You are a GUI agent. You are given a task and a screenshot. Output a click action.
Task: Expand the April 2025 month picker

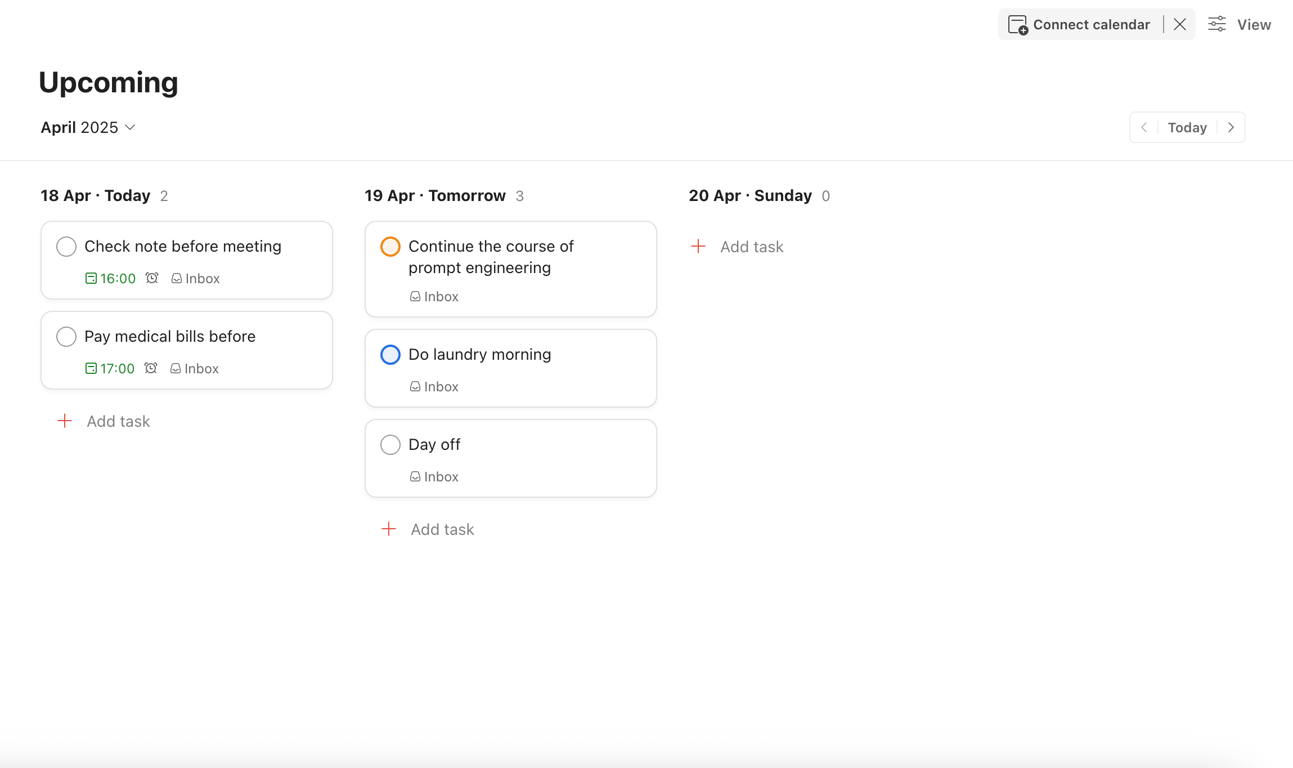[88, 128]
